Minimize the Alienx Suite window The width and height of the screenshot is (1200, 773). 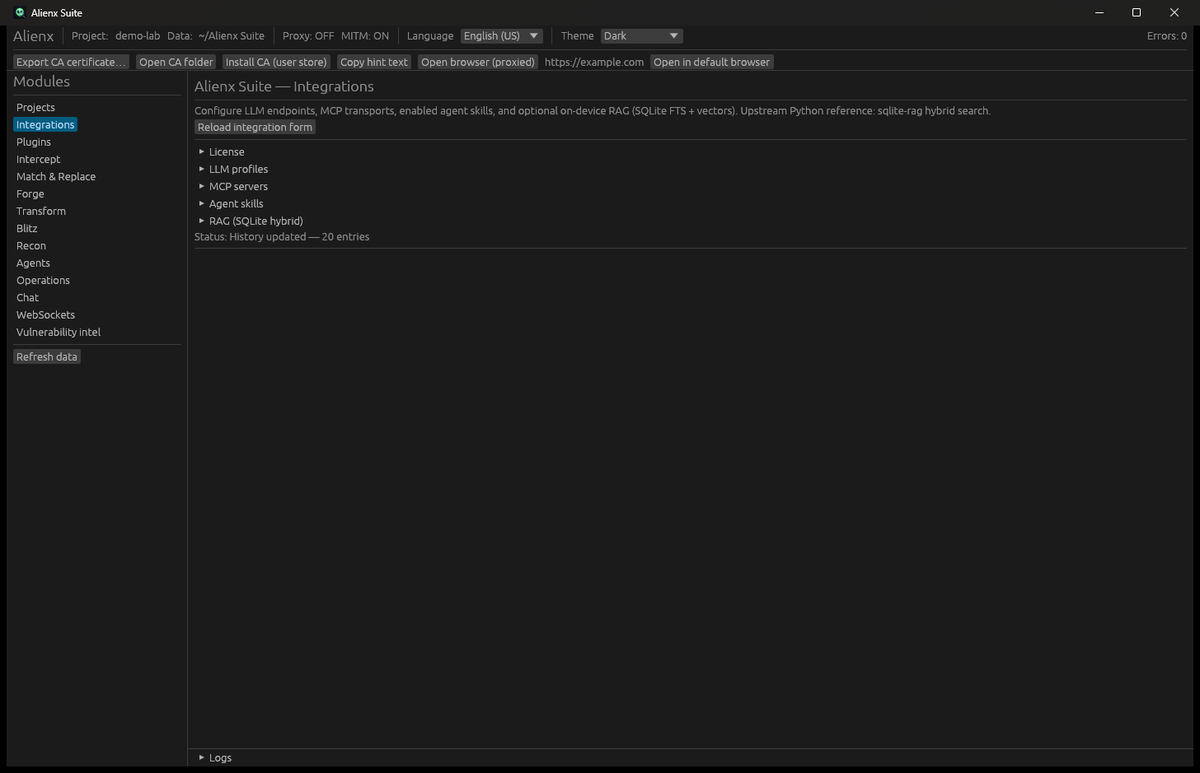pos(1099,13)
